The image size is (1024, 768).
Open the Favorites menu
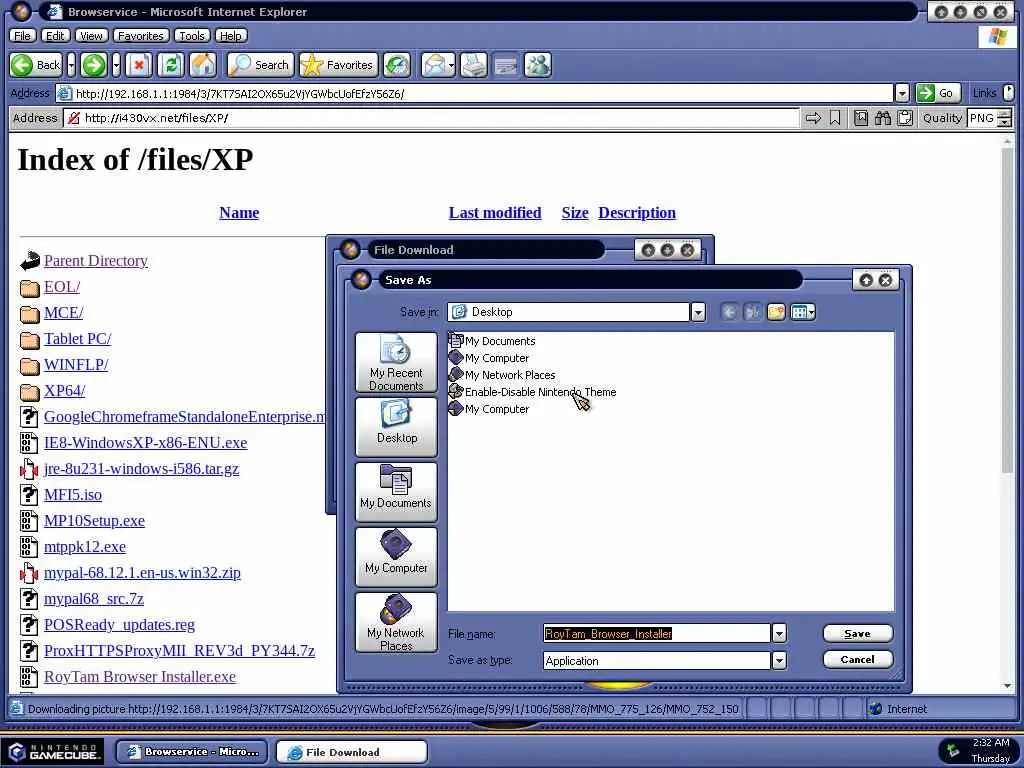pyautogui.click(x=140, y=36)
